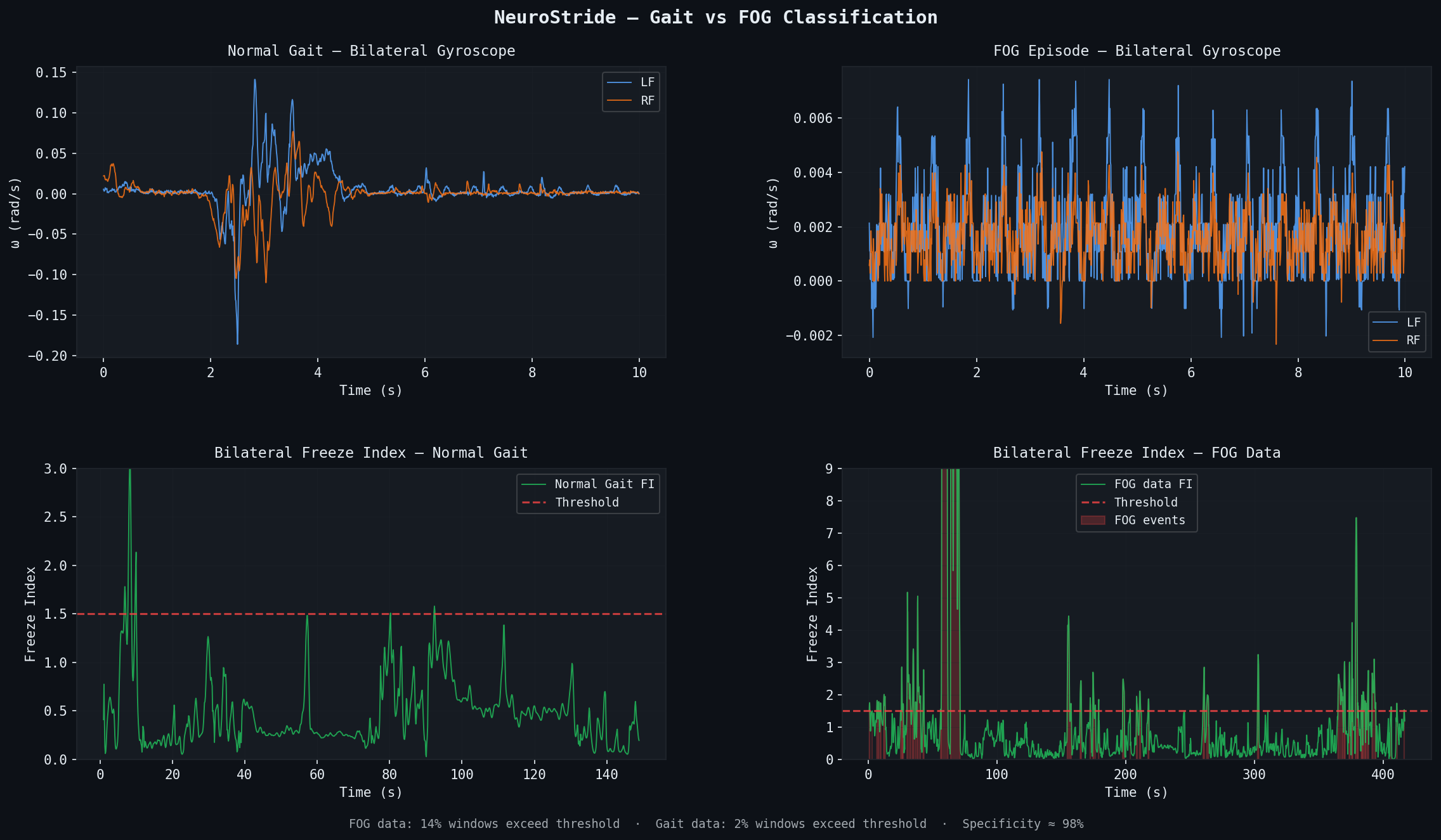
Task: Click the Specificity ≈ 98% footer text
Action: pyautogui.click(x=1022, y=824)
